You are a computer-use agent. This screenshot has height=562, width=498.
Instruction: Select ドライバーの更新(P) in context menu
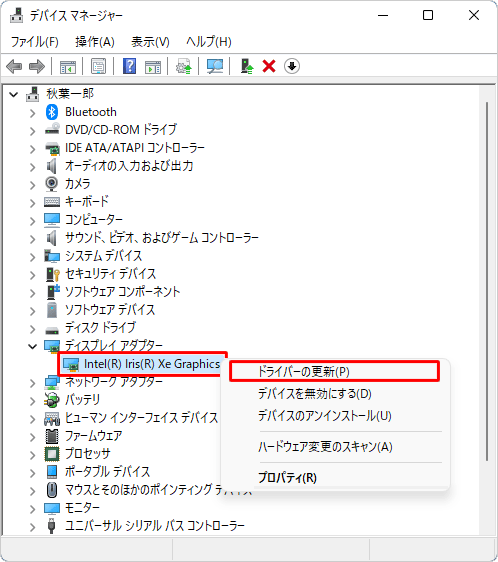334,371
